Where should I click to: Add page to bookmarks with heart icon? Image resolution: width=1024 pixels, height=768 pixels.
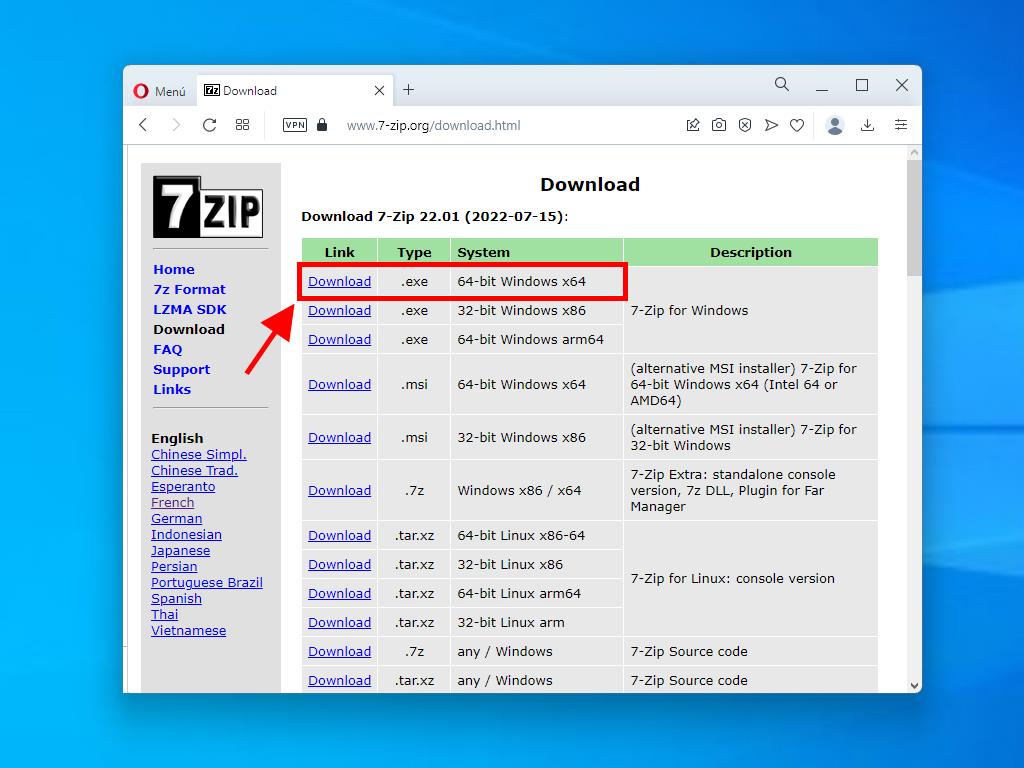click(797, 125)
